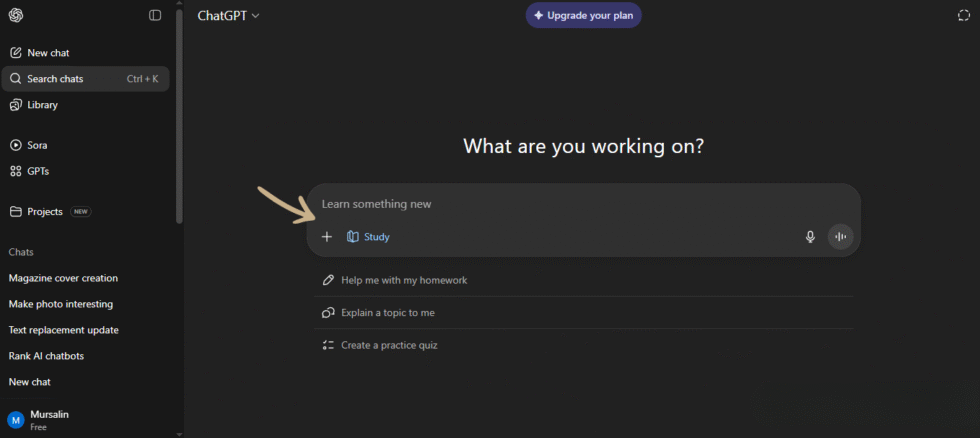This screenshot has height=438, width=980.
Task: Choose Explain a topic to me
Action: [388, 313]
